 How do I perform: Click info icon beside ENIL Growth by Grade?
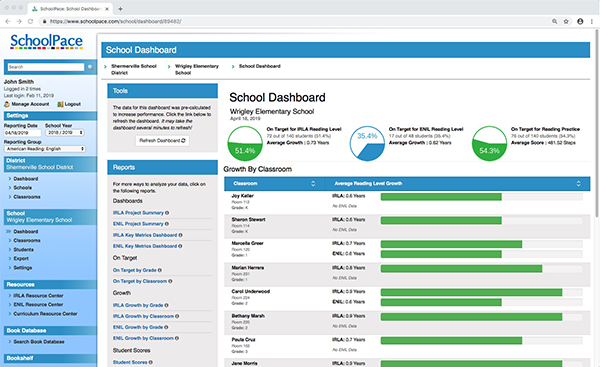166,327
